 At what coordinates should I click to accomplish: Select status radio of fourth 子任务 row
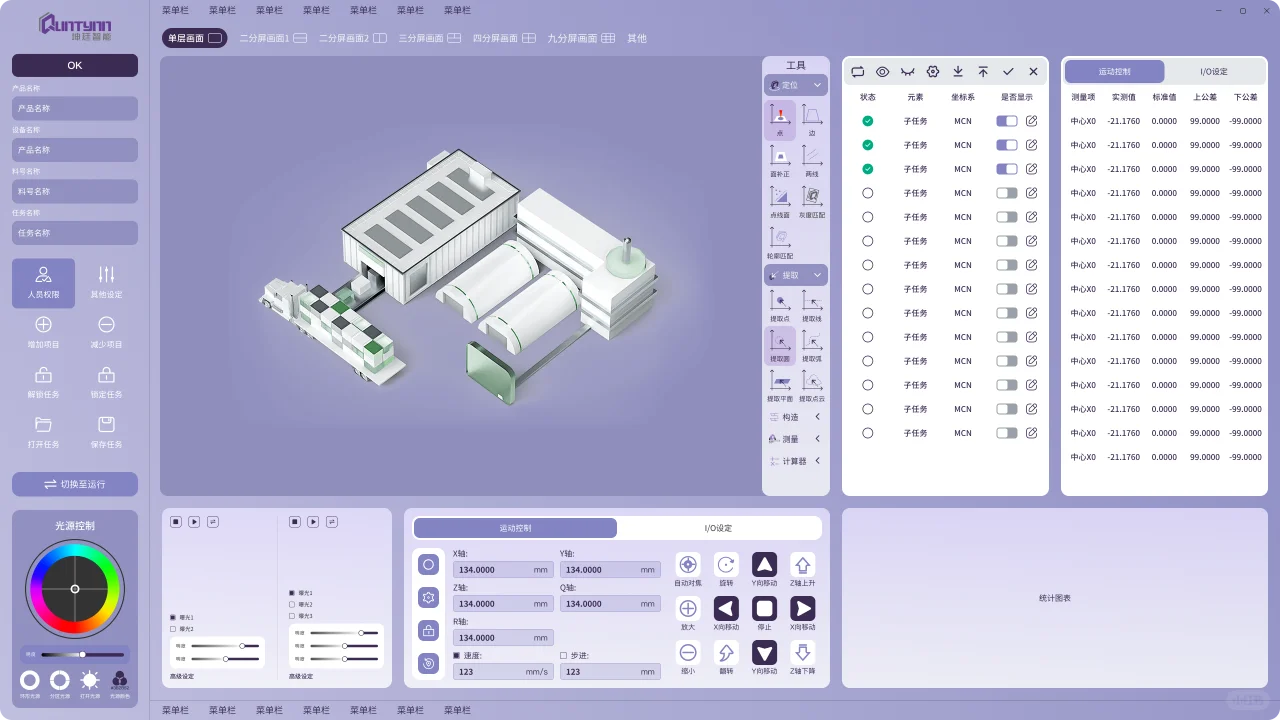coord(868,193)
